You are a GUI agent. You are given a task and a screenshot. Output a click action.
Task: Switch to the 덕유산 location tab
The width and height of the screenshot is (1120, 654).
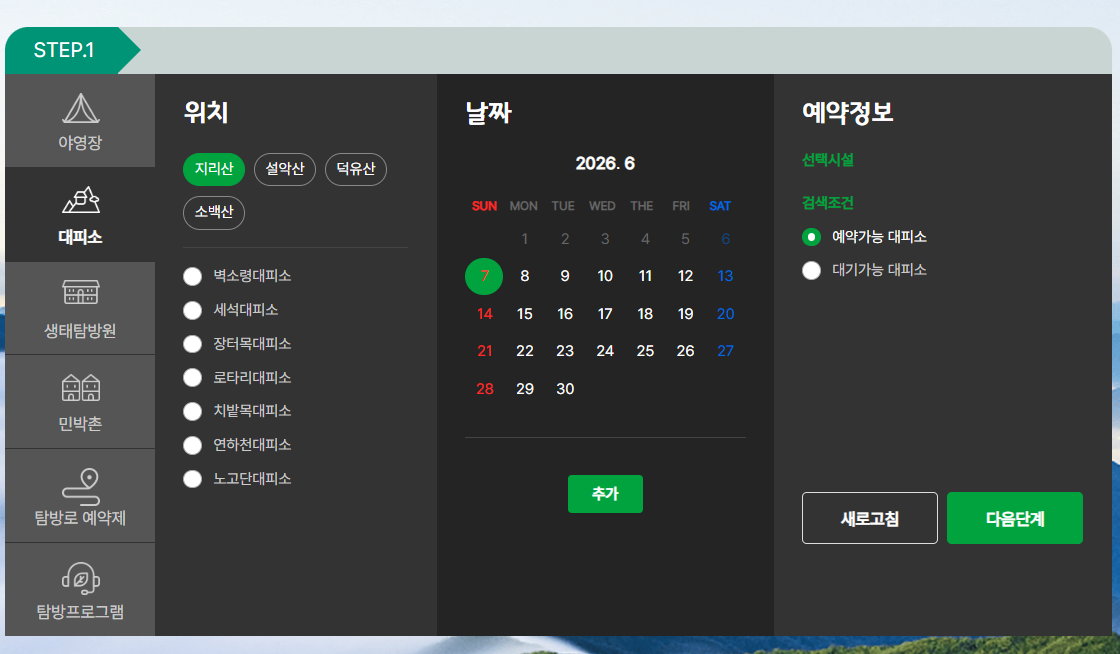click(356, 169)
